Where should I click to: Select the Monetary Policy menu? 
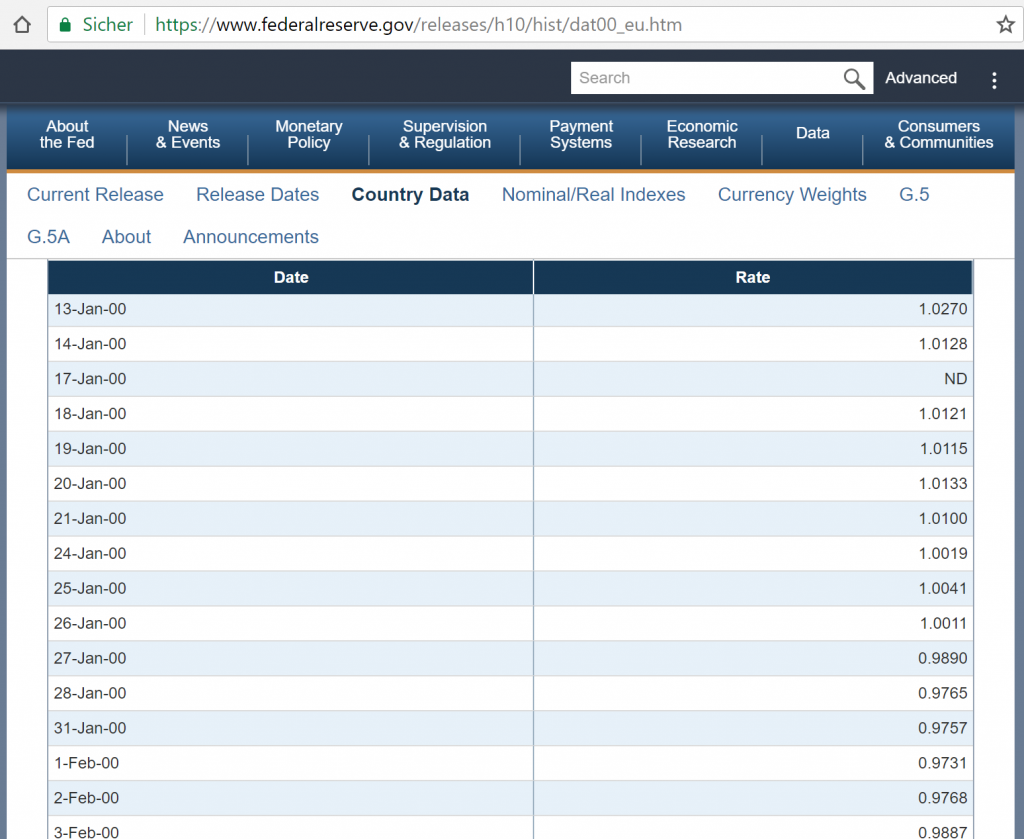click(x=309, y=134)
